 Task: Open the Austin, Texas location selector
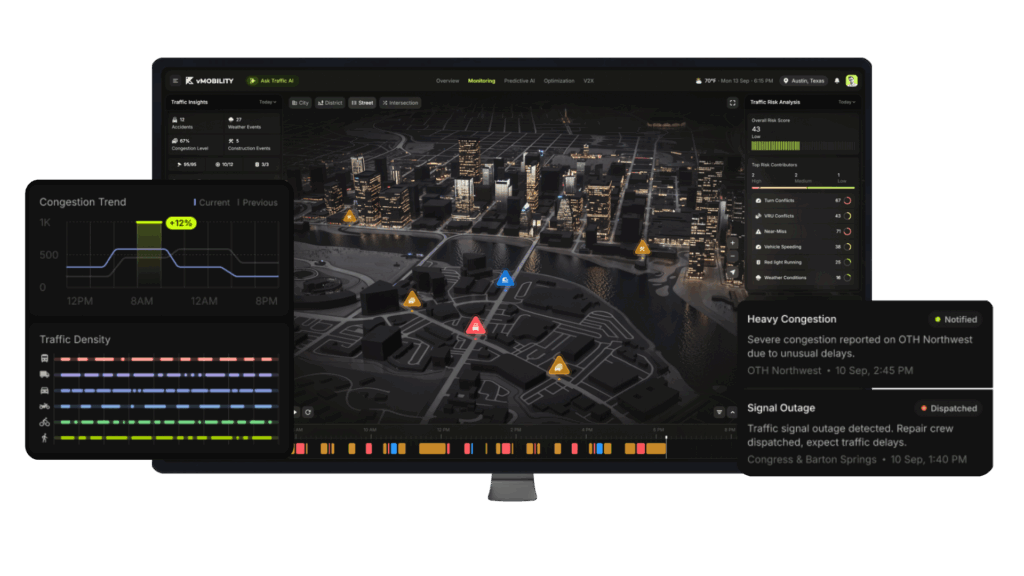[806, 81]
